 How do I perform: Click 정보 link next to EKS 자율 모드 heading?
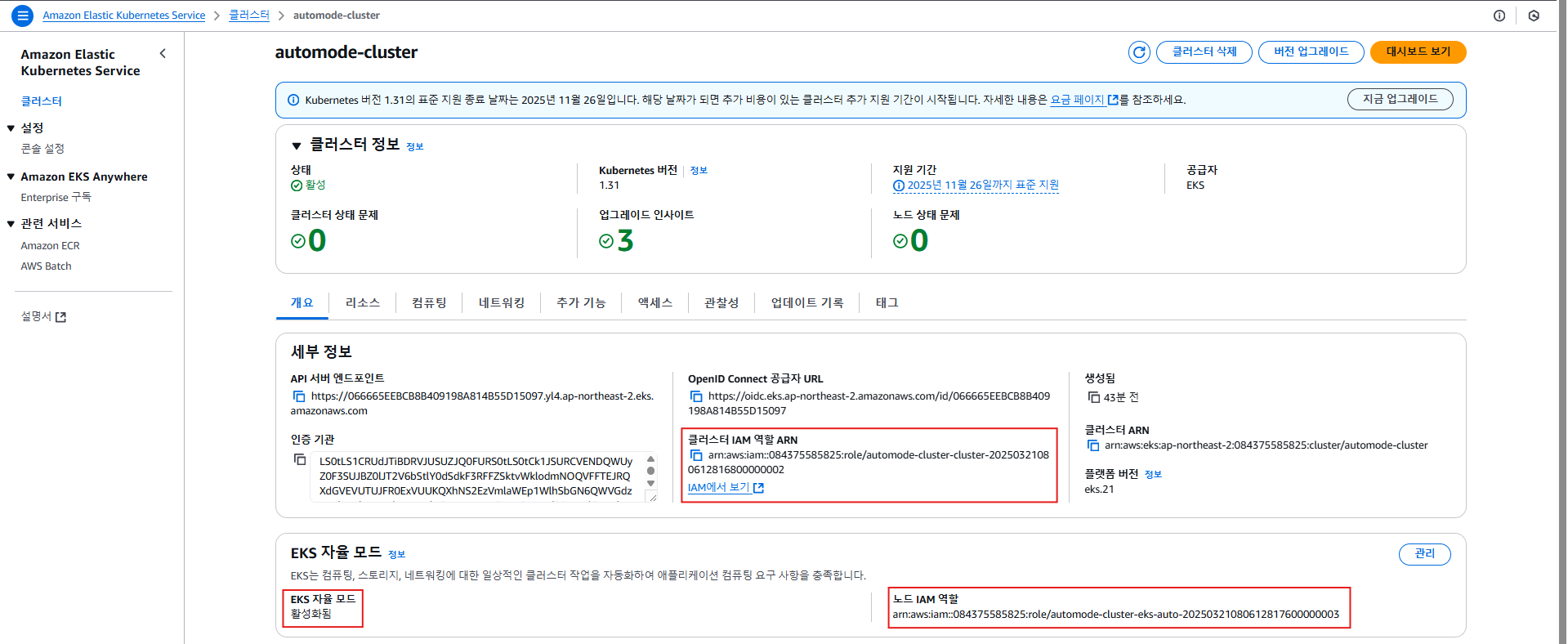[x=396, y=555]
